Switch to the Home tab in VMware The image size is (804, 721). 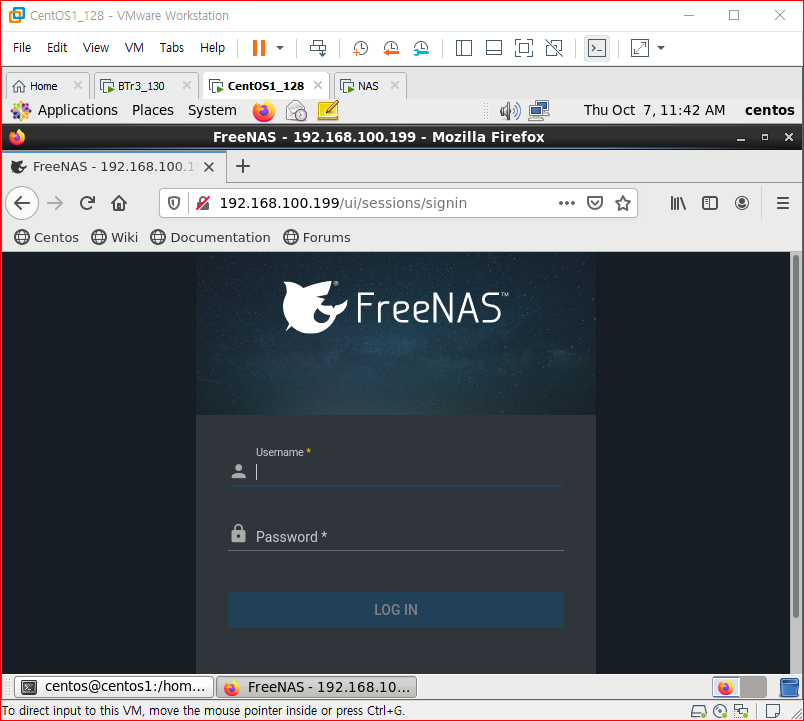43,86
